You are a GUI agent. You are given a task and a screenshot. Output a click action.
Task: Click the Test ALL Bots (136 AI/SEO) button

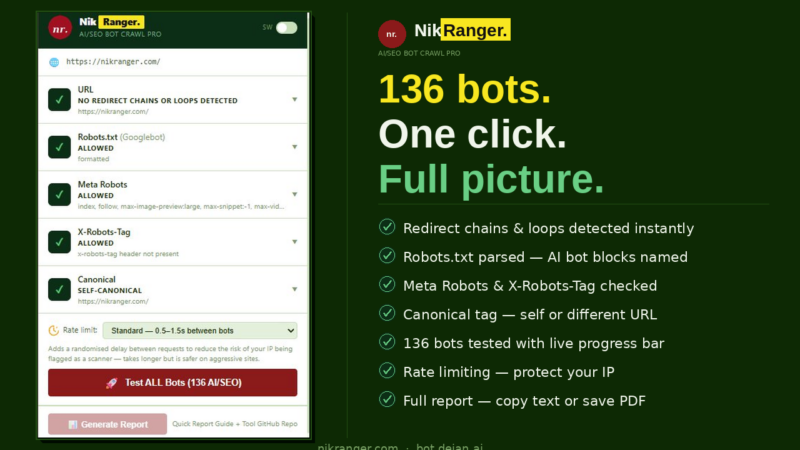pos(172,383)
